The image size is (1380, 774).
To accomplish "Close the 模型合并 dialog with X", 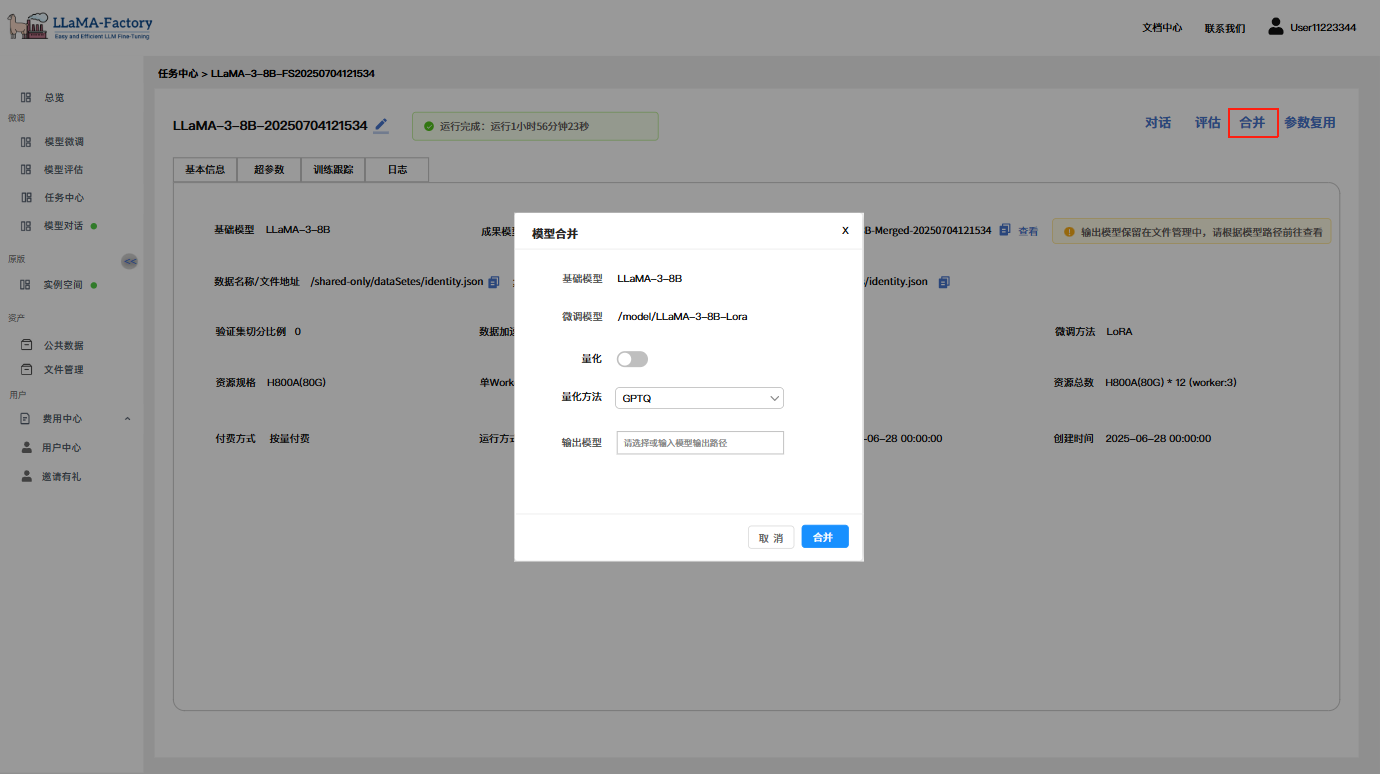I will tap(845, 230).
